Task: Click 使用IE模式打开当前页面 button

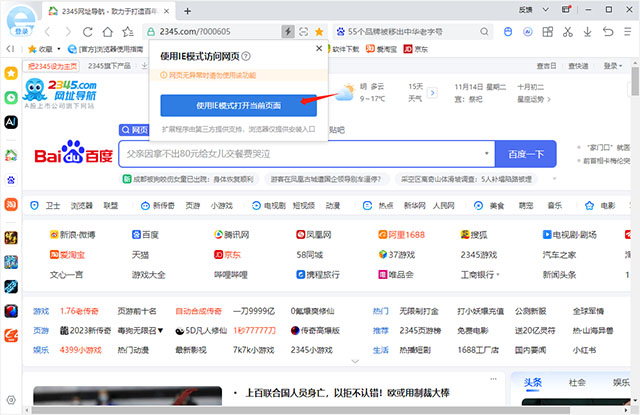Action: tap(236, 103)
